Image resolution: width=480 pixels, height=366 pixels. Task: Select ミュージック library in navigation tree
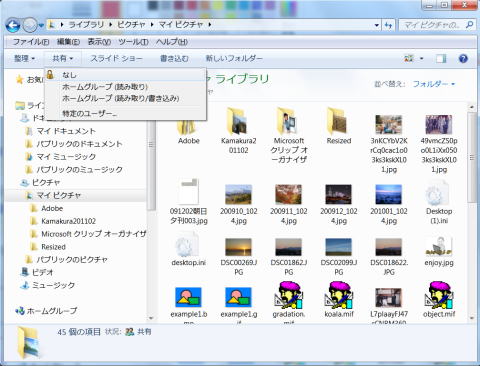coord(53,285)
